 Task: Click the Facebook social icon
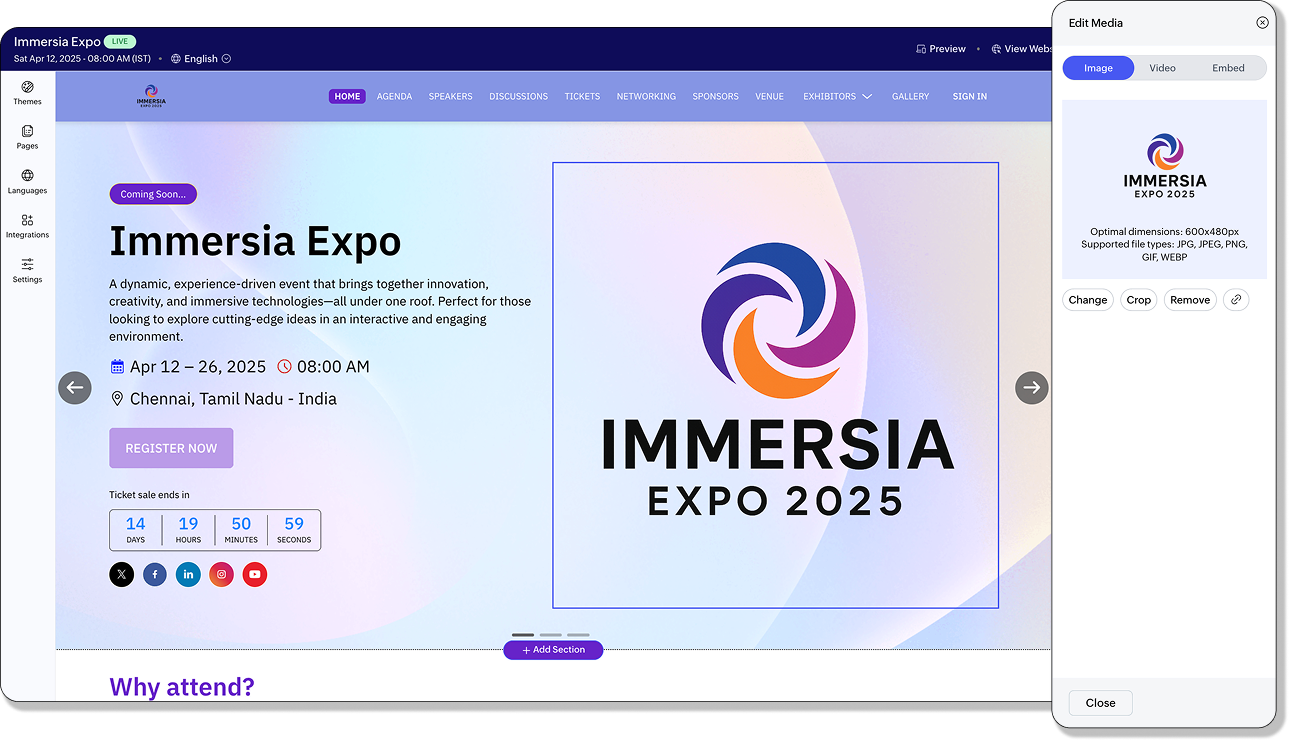[155, 574]
